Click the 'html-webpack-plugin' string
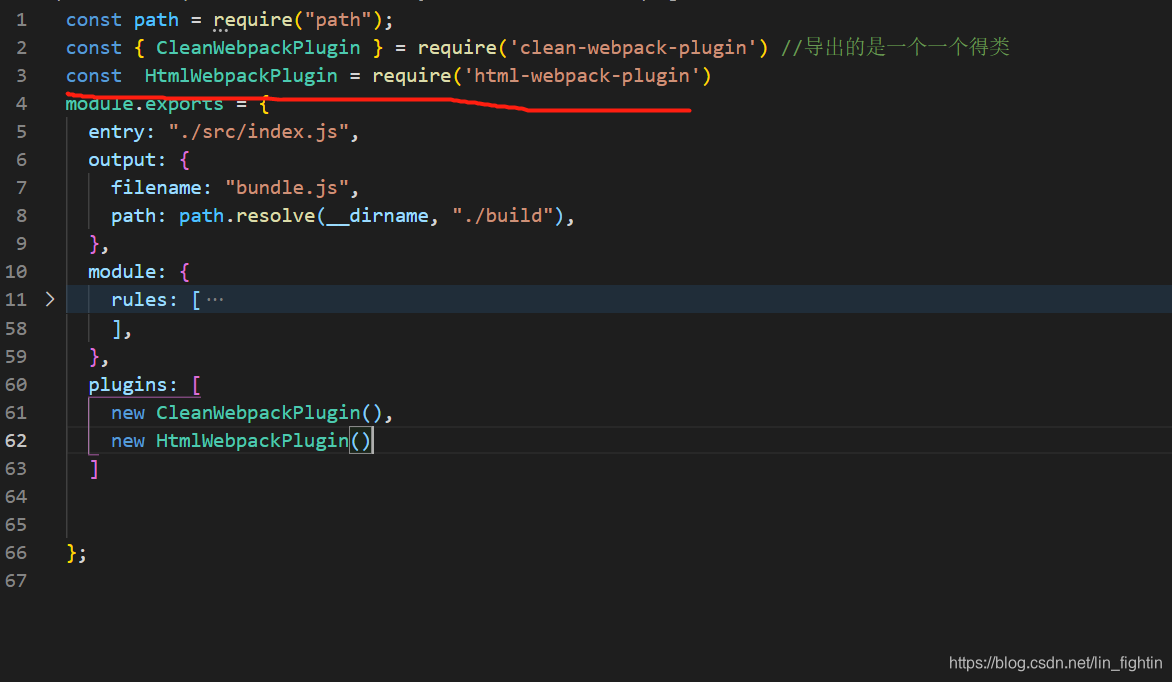Screen dimensions: 1172x682 [582, 76]
